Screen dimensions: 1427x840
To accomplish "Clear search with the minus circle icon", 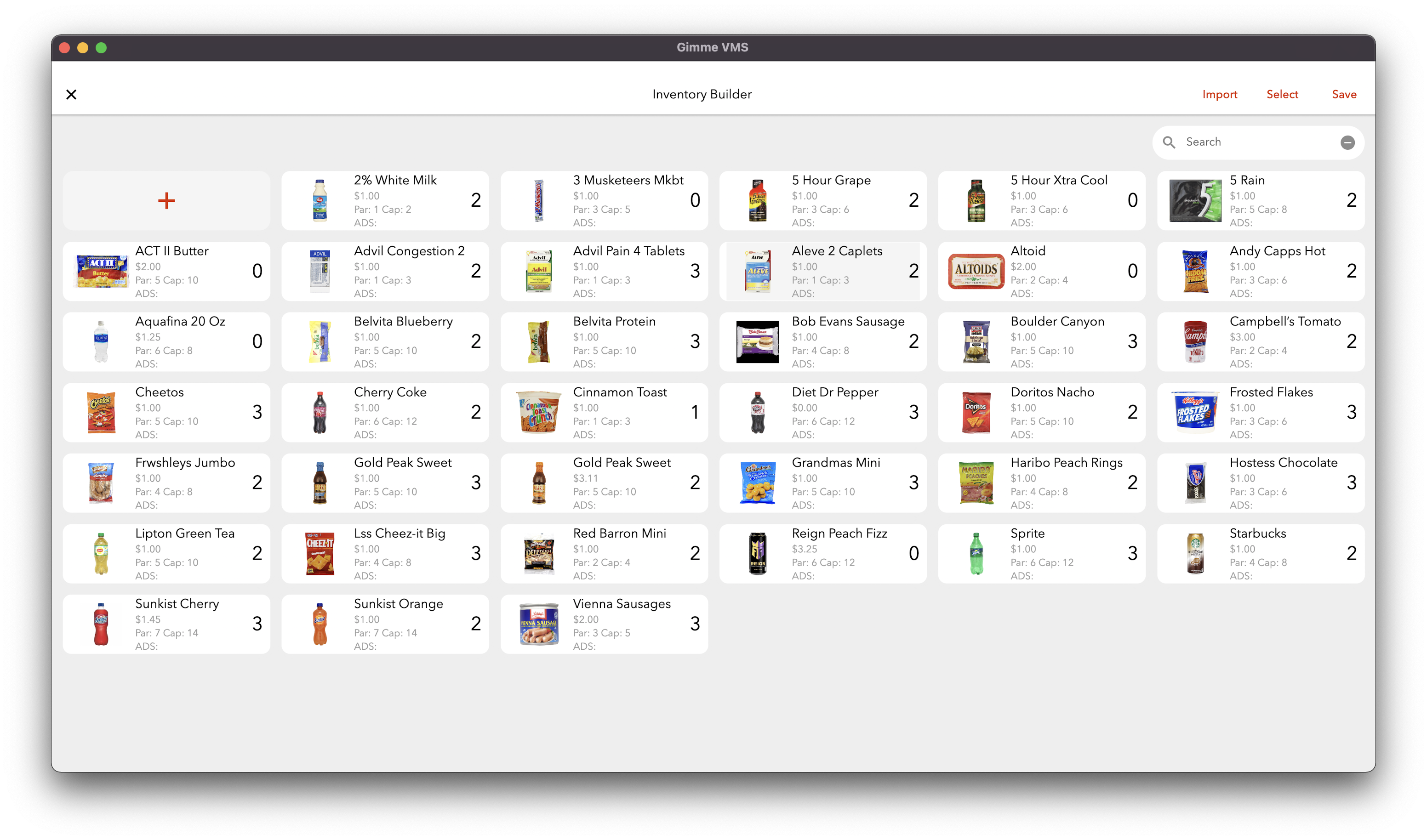I will pyautogui.click(x=1347, y=142).
